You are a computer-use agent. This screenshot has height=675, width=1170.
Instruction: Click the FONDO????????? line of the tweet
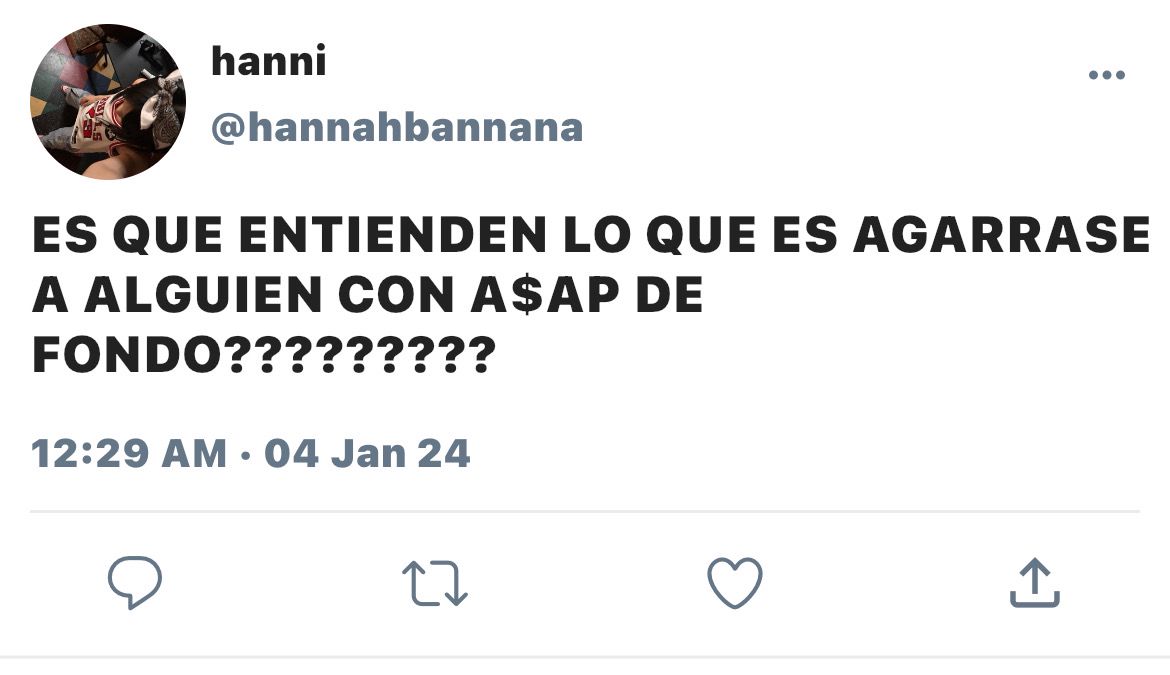coord(264,355)
